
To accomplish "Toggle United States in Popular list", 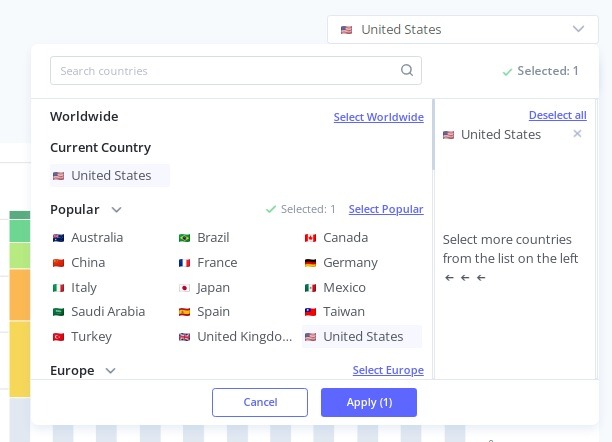I will [x=362, y=337].
